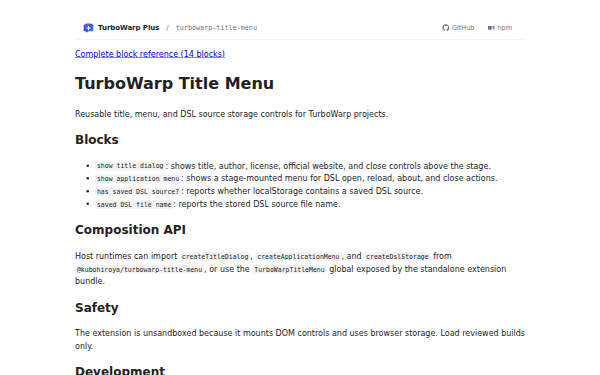Image resolution: width=600 pixels, height=375 pixels.
Task: Click the npm logo icon
Action: (x=491, y=28)
